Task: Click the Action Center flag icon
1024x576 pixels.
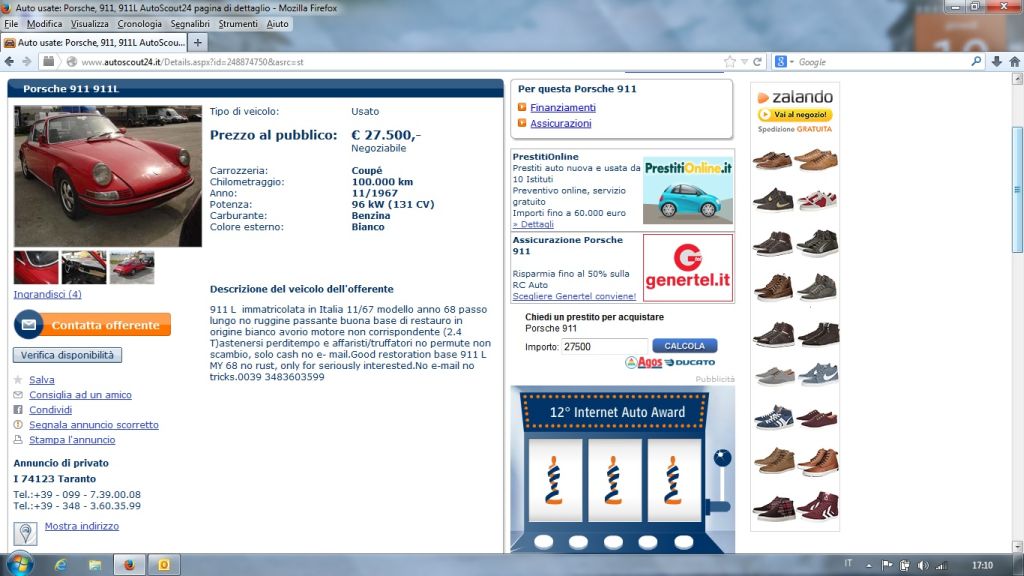Action: [x=887, y=565]
